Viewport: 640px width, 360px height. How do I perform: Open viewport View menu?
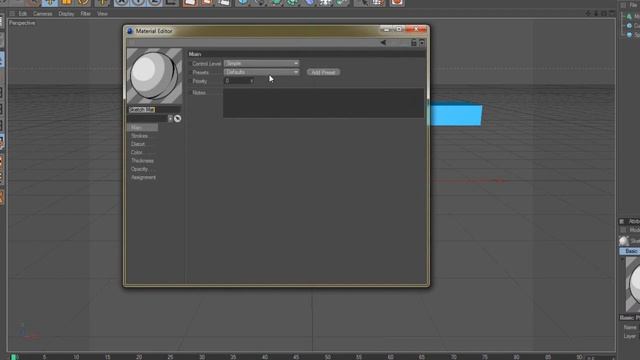pos(102,13)
